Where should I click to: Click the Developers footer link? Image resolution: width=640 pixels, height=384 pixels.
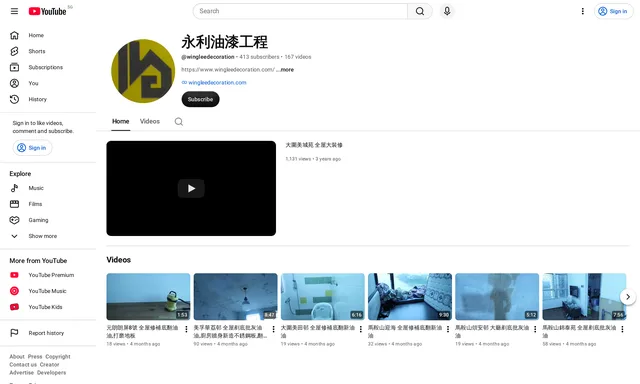(x=51, y=373)
